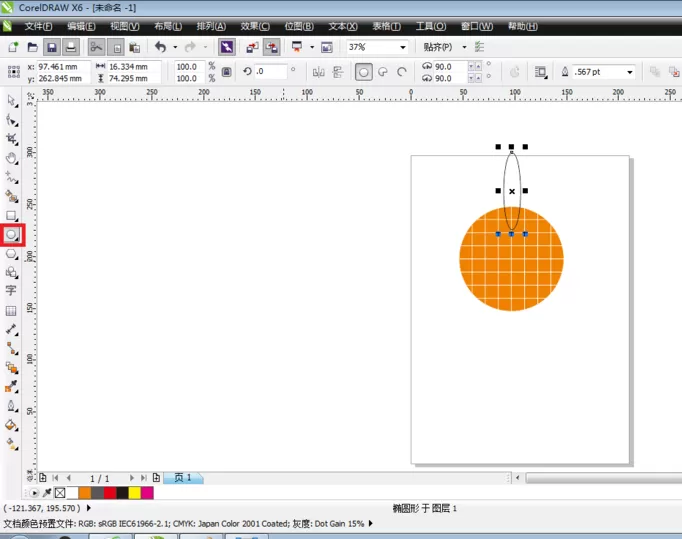The height and width of the screenshot is (539, 682).
Task: Select the Table tool
Action: [11, 310]
